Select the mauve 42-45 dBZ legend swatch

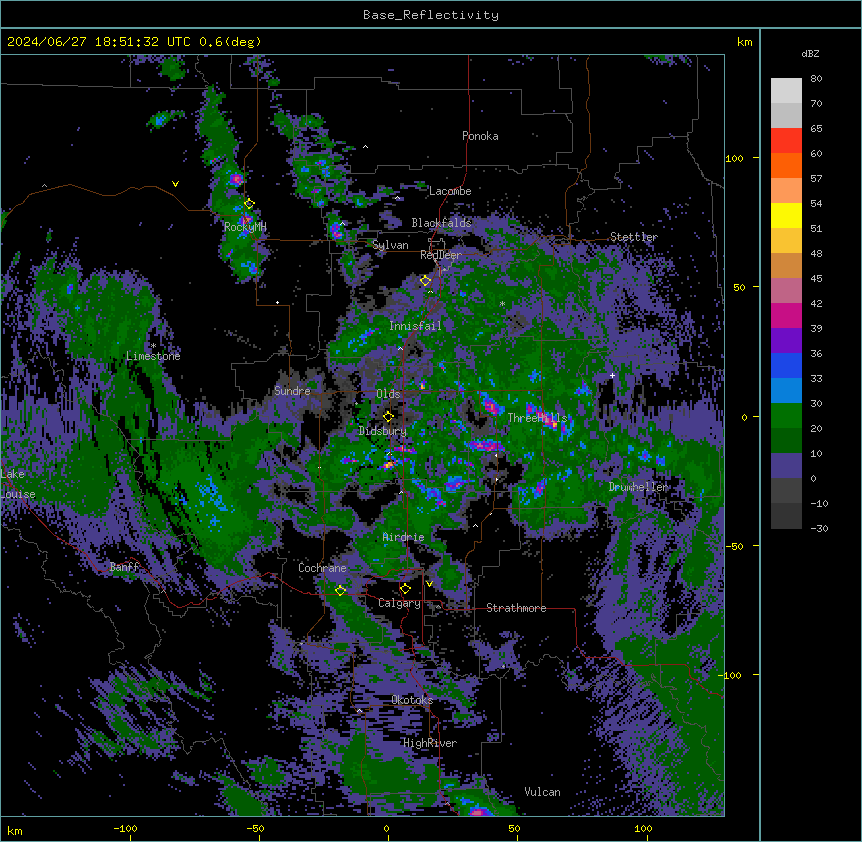click(786, 291)
